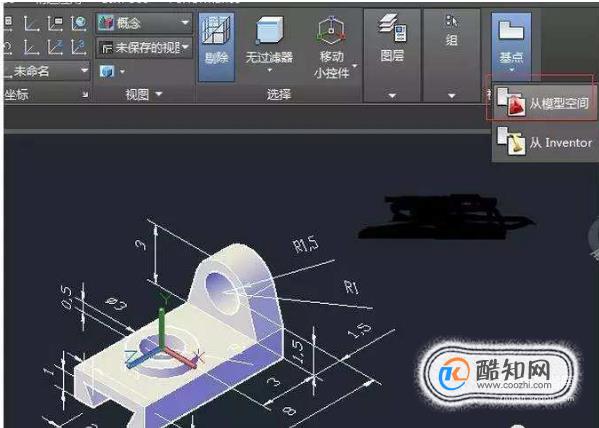Select the 无过滤器 filter cube icon

[x=270, y=29]
